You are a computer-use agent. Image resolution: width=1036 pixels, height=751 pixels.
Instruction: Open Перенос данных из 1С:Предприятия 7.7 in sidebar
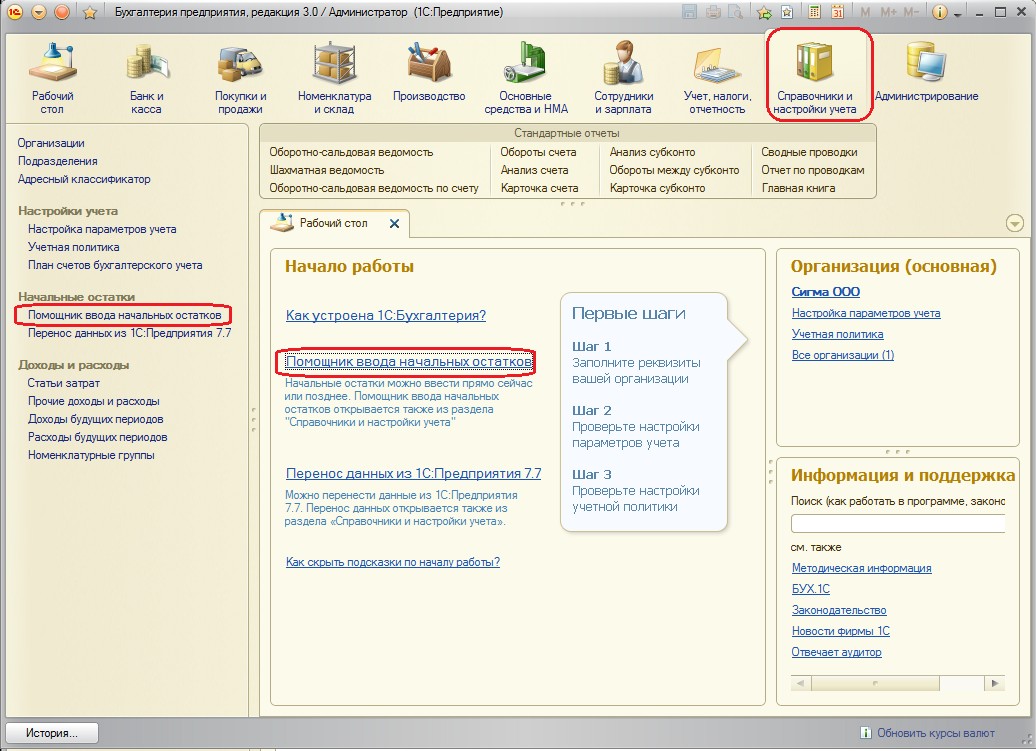click(130, 333)
